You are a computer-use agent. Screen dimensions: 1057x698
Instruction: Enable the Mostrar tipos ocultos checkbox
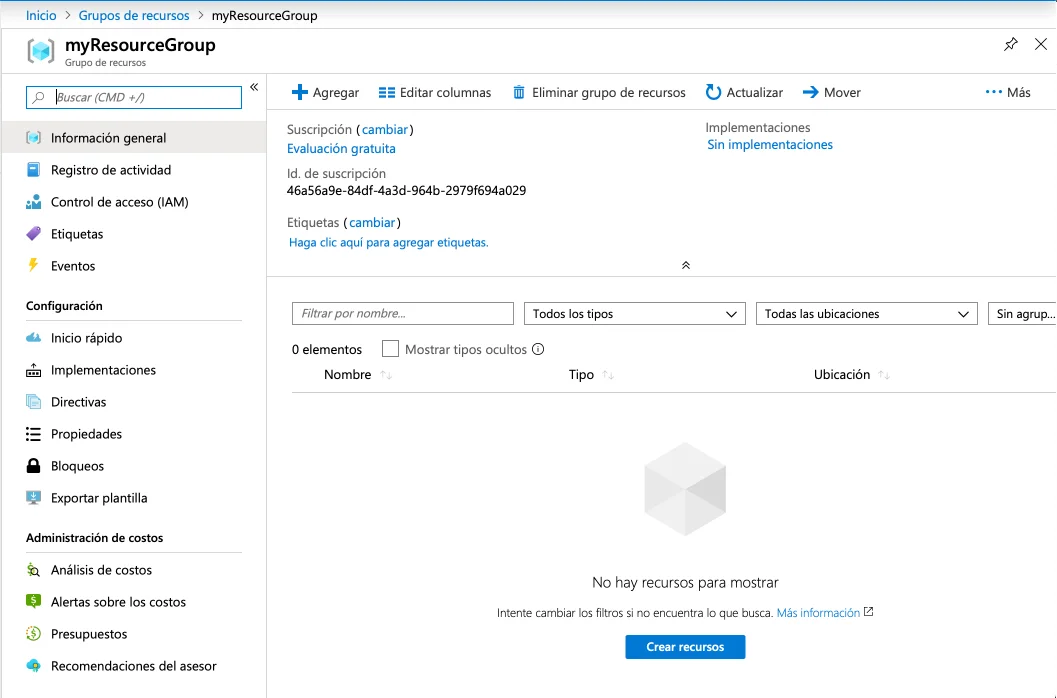click(x=390, y=349)
